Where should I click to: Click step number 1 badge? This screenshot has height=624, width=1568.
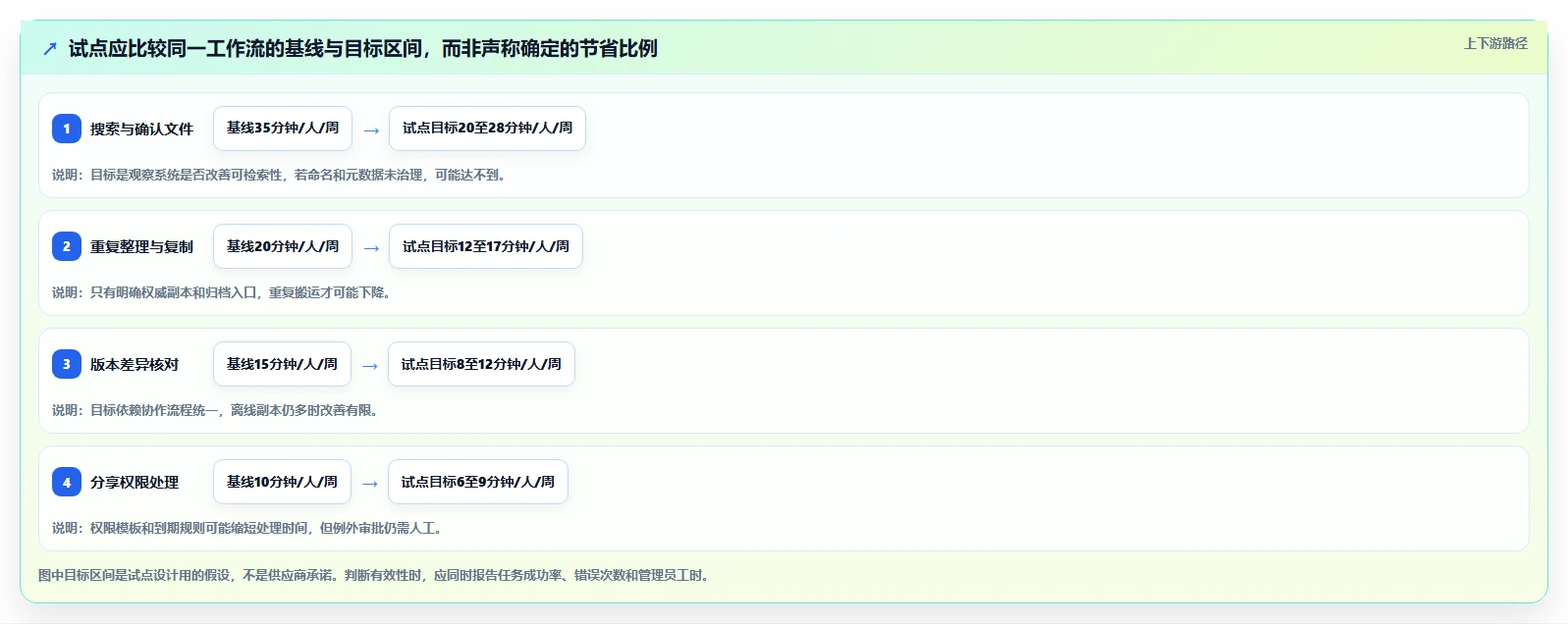pyautogui.click(x=67, y=129)
